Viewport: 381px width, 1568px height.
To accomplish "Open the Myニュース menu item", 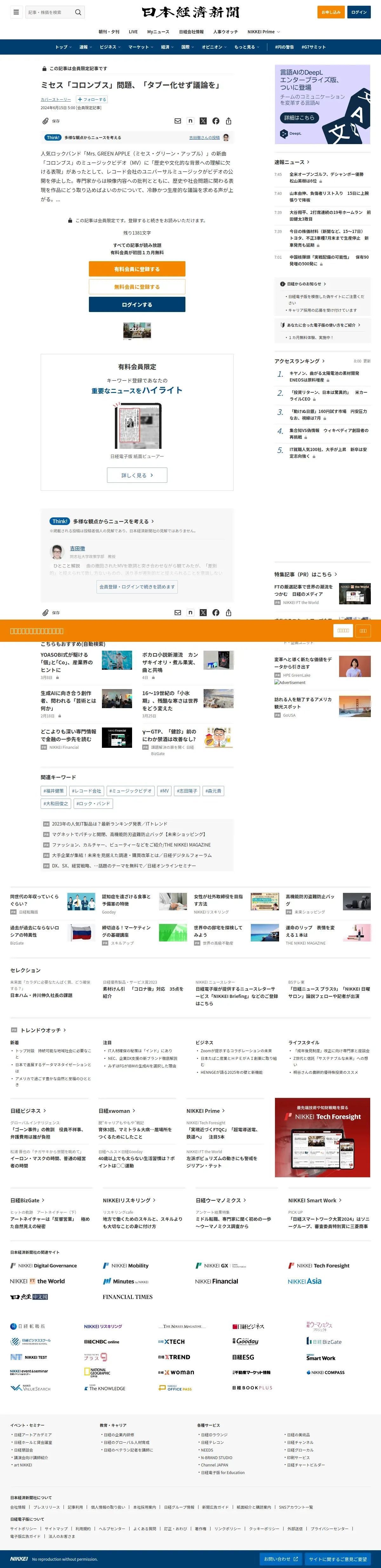I will click(158, 32).
